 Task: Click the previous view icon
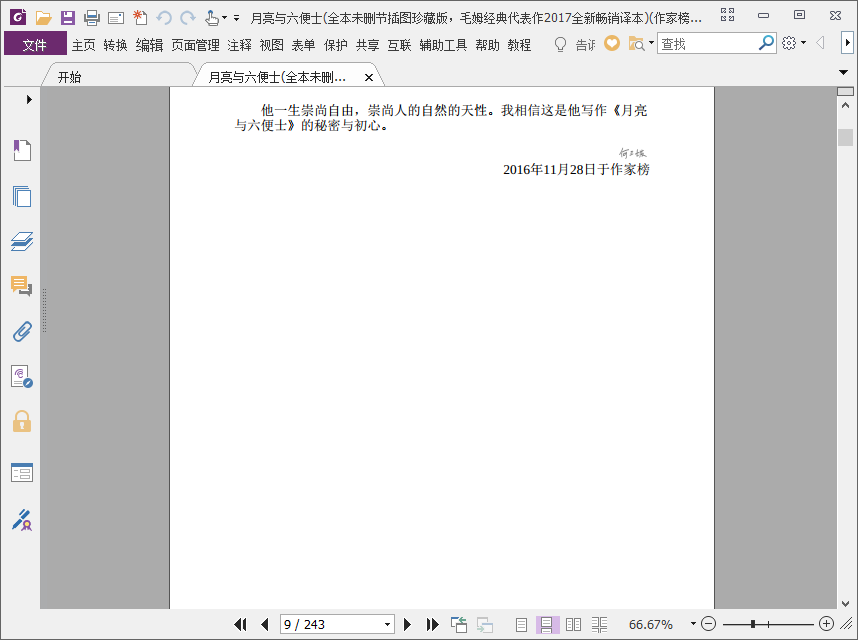click(459, 624)
